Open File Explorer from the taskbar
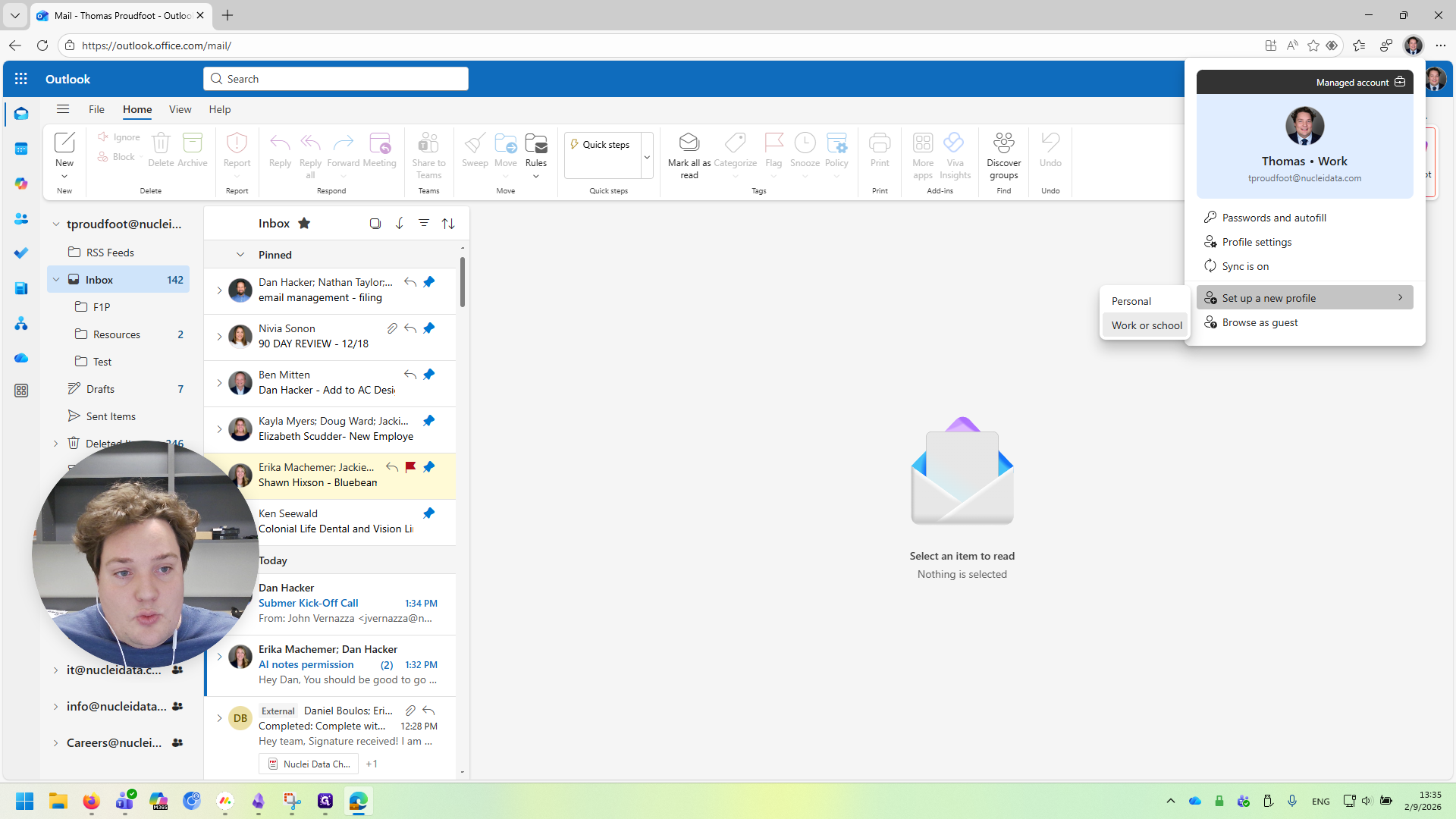Image resolution: width=1456 pixels, height=819 pixels. 58,801
